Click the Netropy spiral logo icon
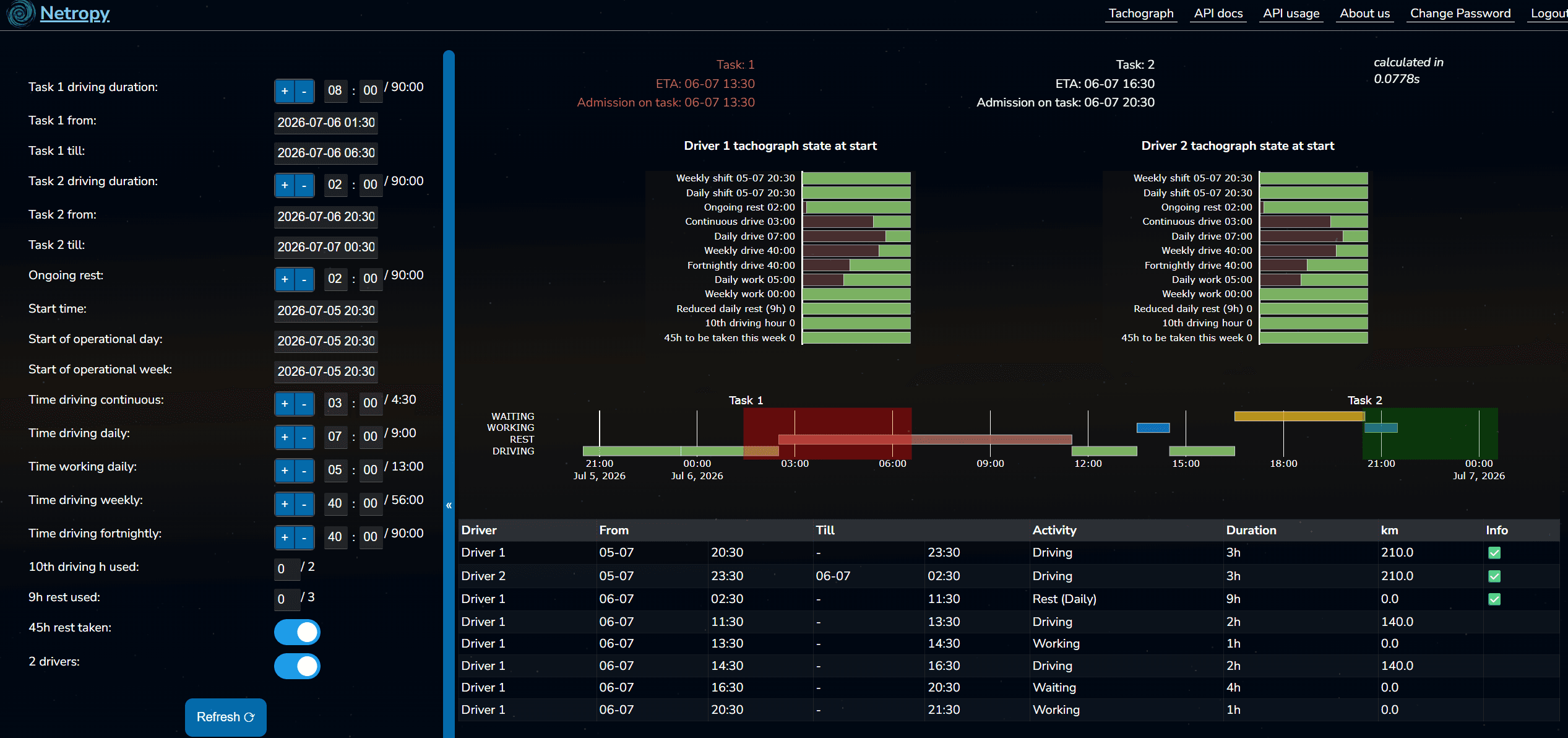 (x=20, y=14)
